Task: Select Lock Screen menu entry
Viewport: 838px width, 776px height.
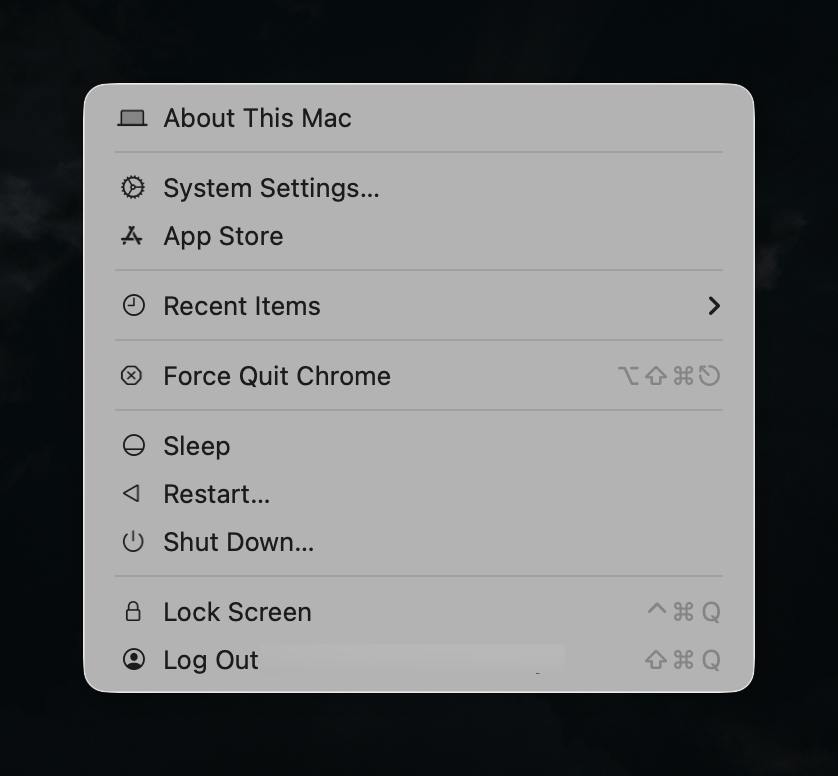Action: coord(237,612)
